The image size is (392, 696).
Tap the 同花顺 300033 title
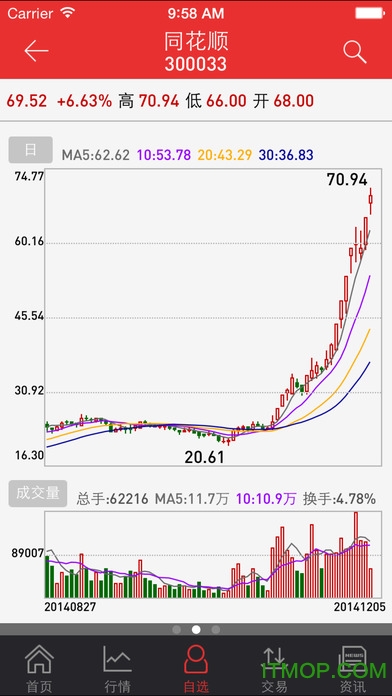point(196,52)
